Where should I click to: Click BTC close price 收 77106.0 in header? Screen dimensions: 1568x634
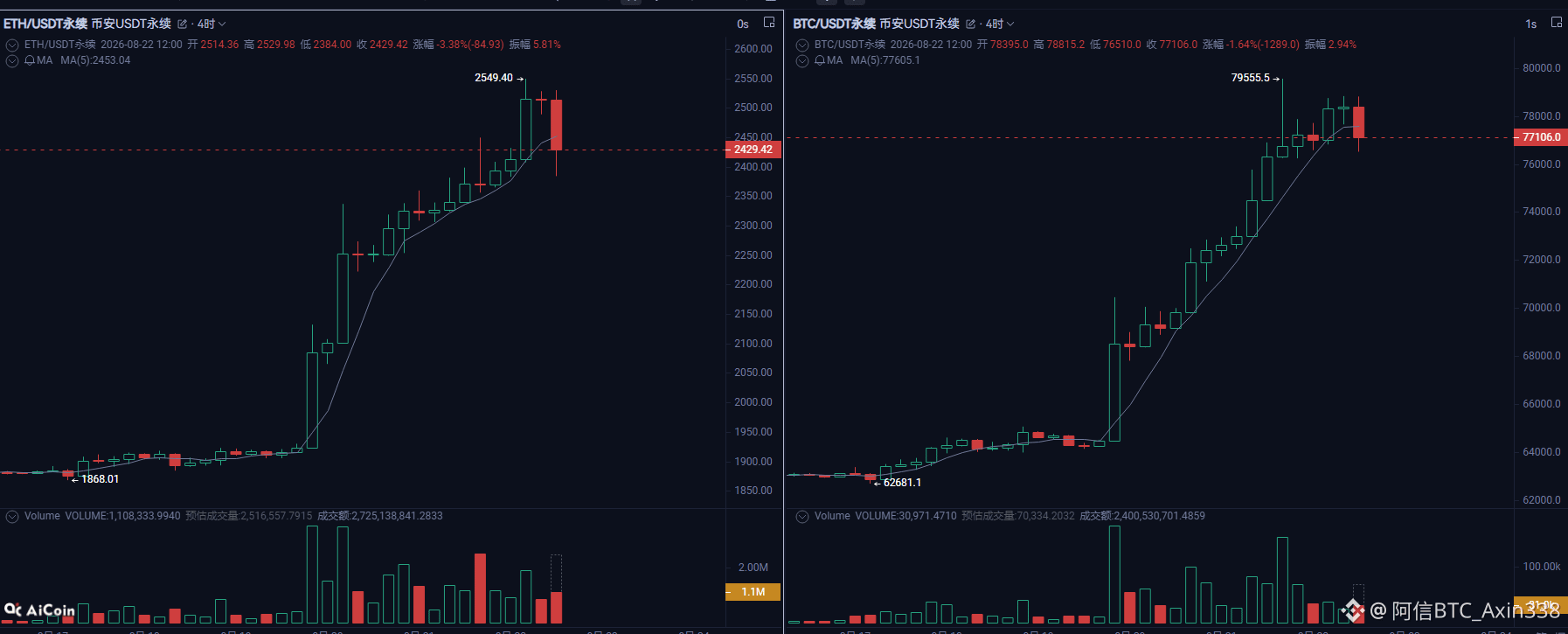[x=1172, y=45]
